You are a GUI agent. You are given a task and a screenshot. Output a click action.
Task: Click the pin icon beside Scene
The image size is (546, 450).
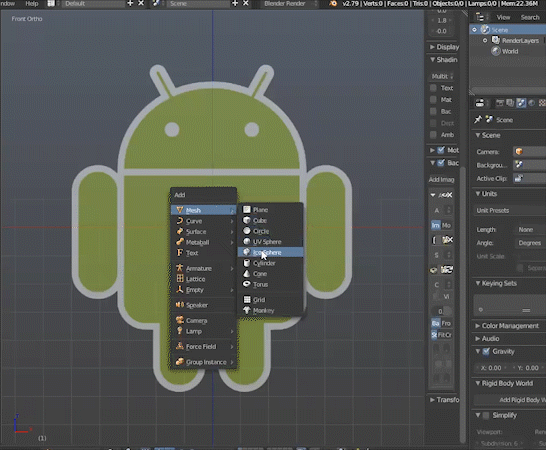[478, 119]
